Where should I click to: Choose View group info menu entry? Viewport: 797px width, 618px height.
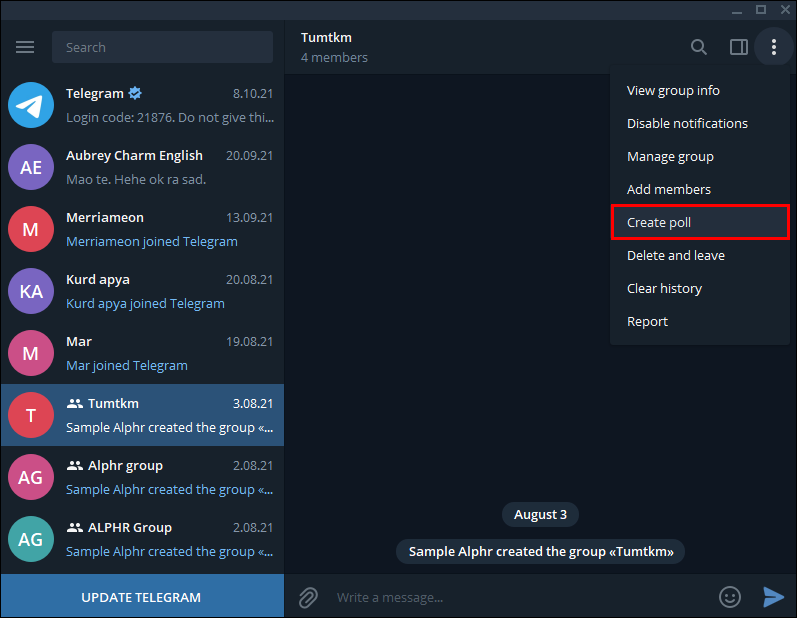click(700, 90)
